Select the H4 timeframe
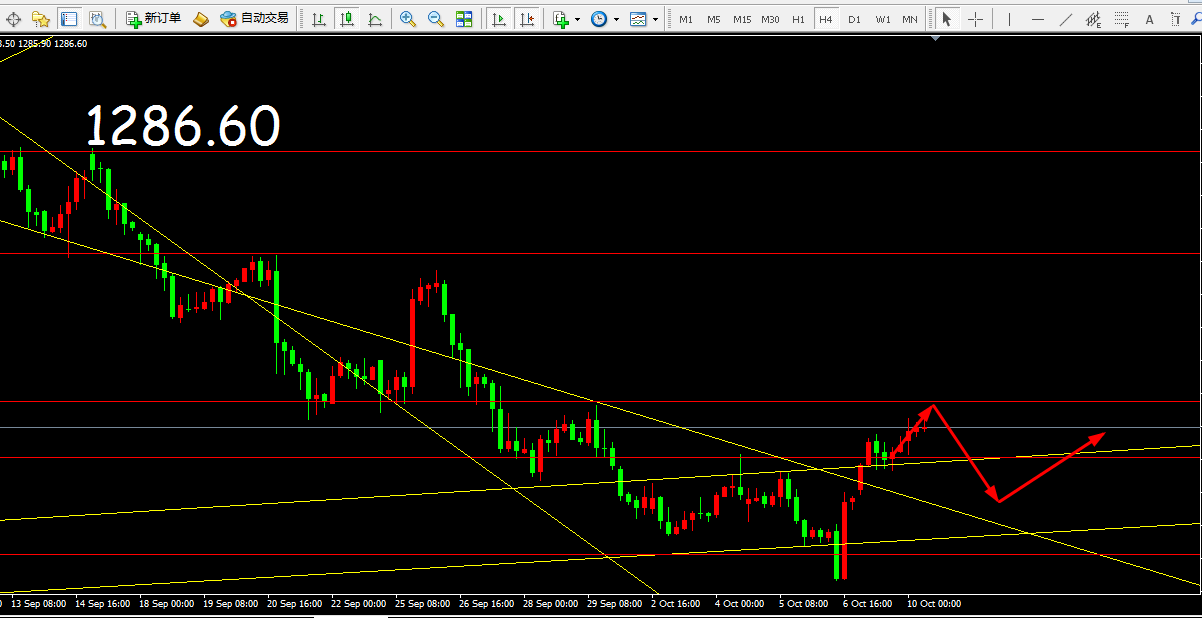 (x=825, y=19)
